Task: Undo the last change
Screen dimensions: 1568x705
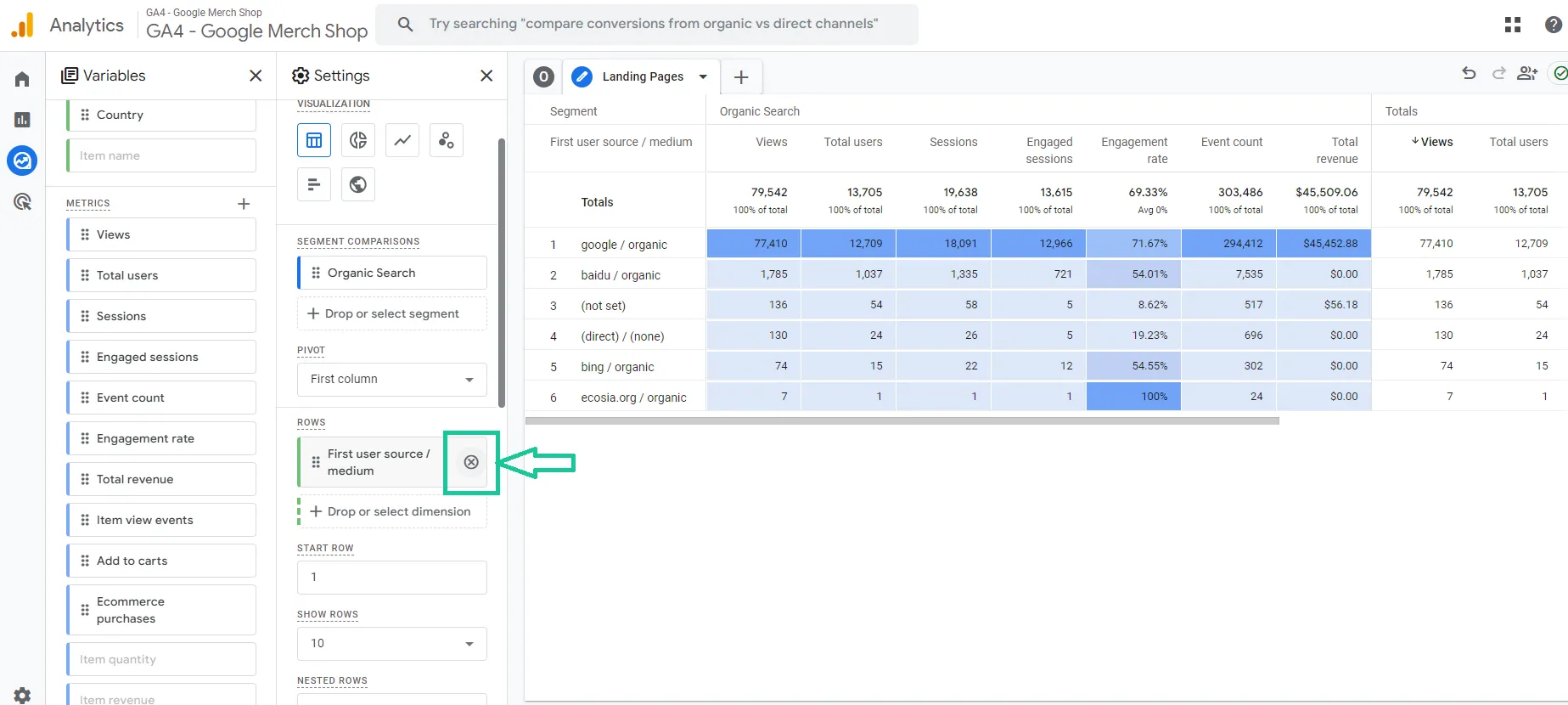Action: pos(1469,74)
